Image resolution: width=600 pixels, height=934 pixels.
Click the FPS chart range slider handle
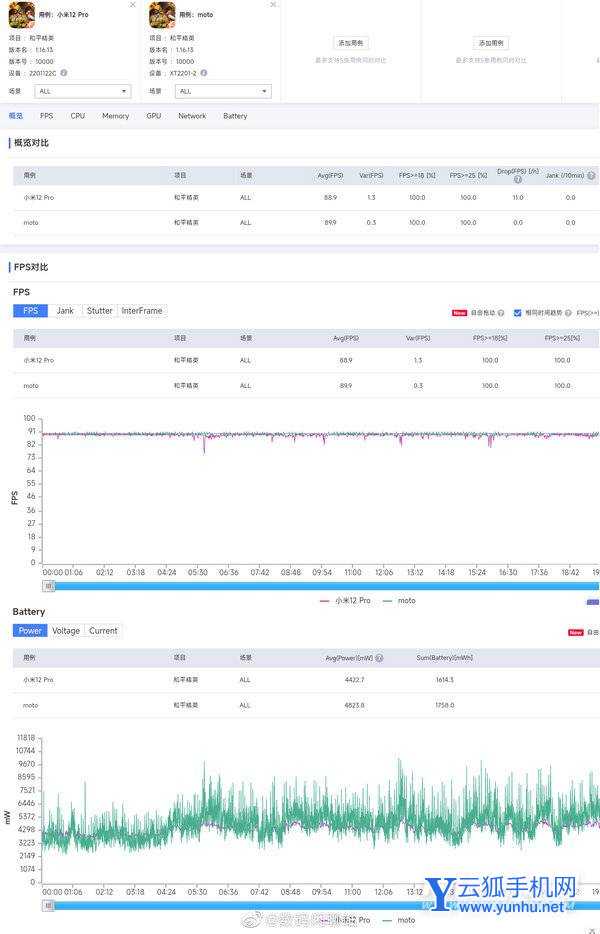tap(49, 586)
